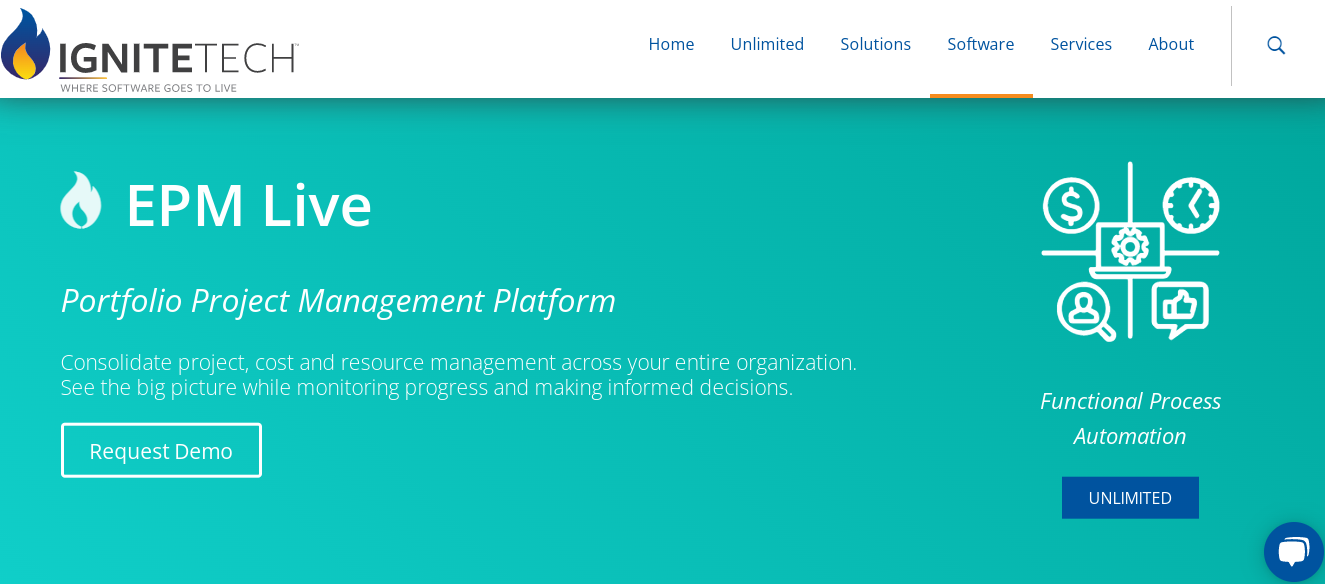Open the Services menu
The width and height of the screenshot is (1325, 584).
[x=1081, y=45]
